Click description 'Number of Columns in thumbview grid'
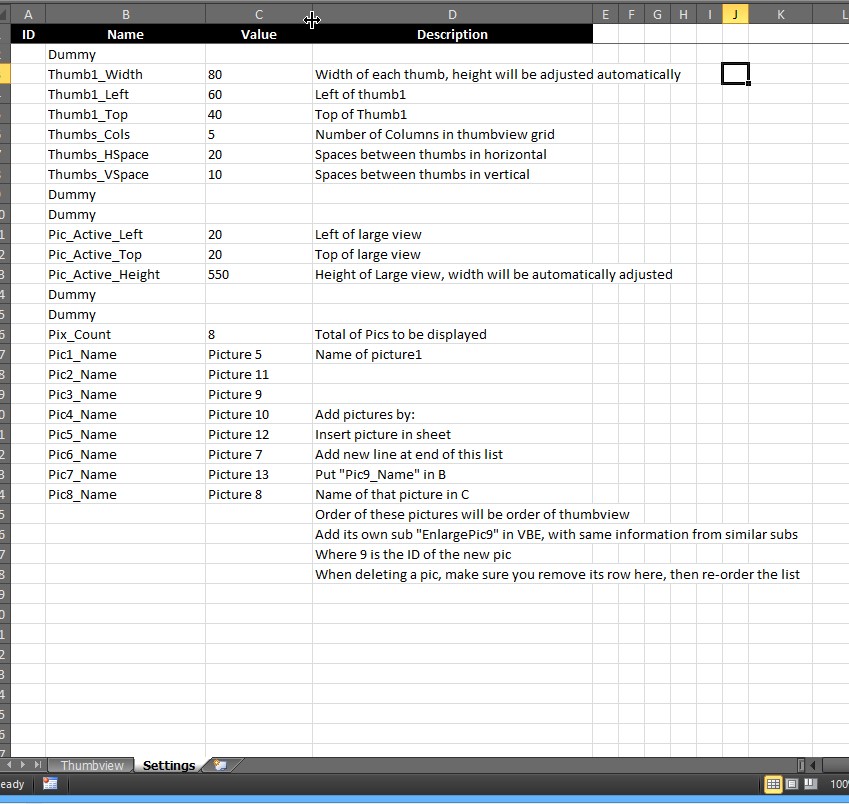849x804 pixels. [x=435, y=134]
